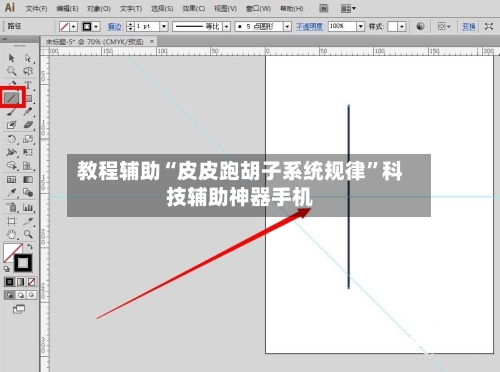Select the Gradient tool

point(28,180)
